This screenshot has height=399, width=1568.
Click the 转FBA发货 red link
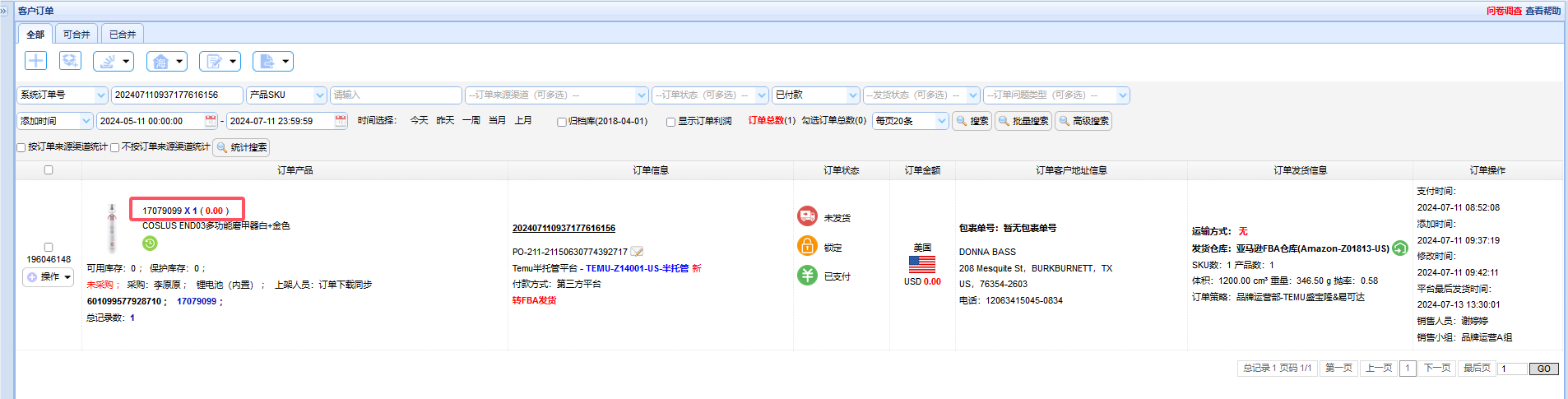(534, 300)
